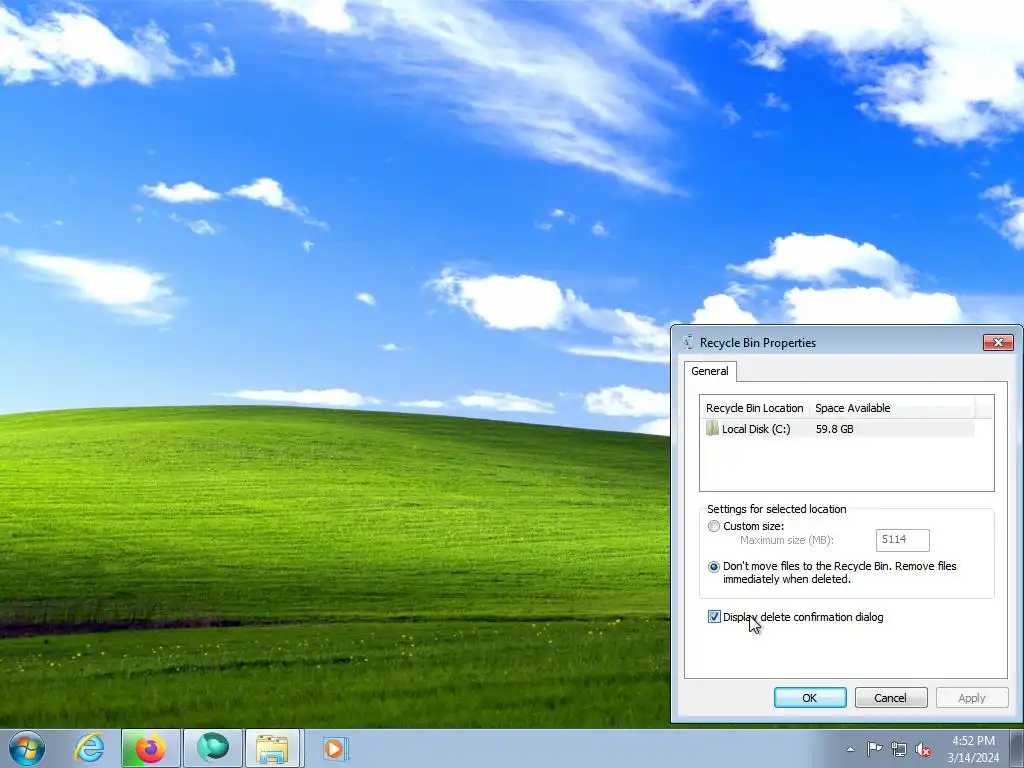
Task: Open the Action Center flag icon
Action: pyautogui.click(x=874, y=749)
